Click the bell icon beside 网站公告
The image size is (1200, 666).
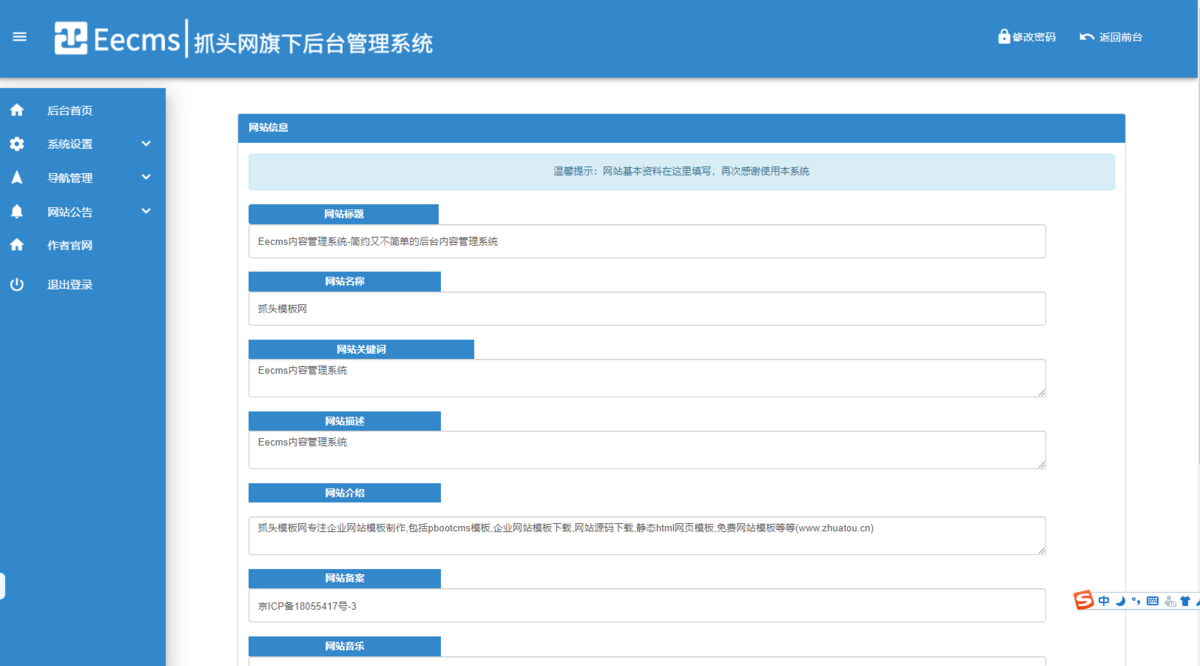click(16, 212)
